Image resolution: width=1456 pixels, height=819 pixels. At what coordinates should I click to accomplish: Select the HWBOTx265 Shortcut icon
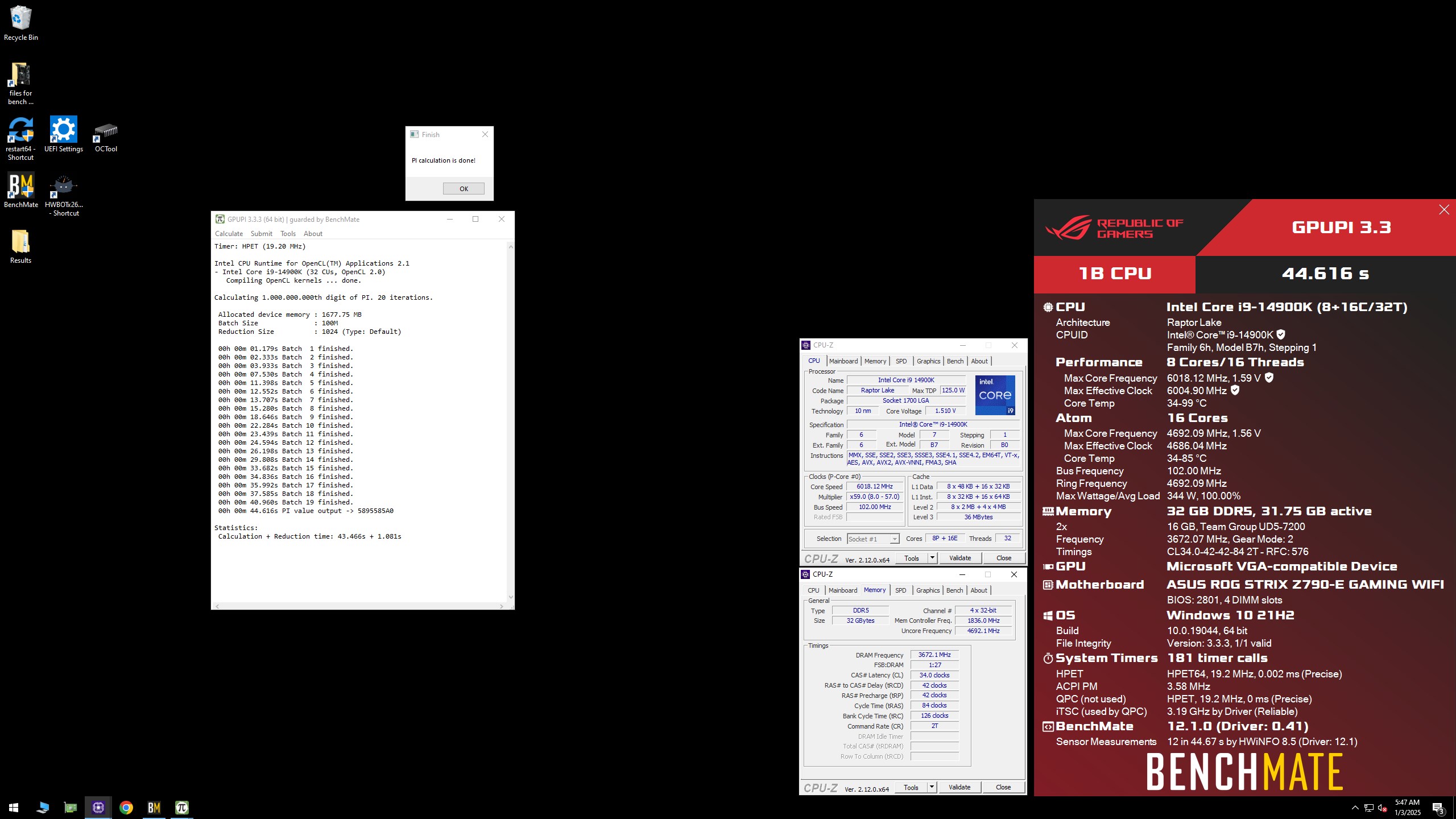[x=64, y=196]
